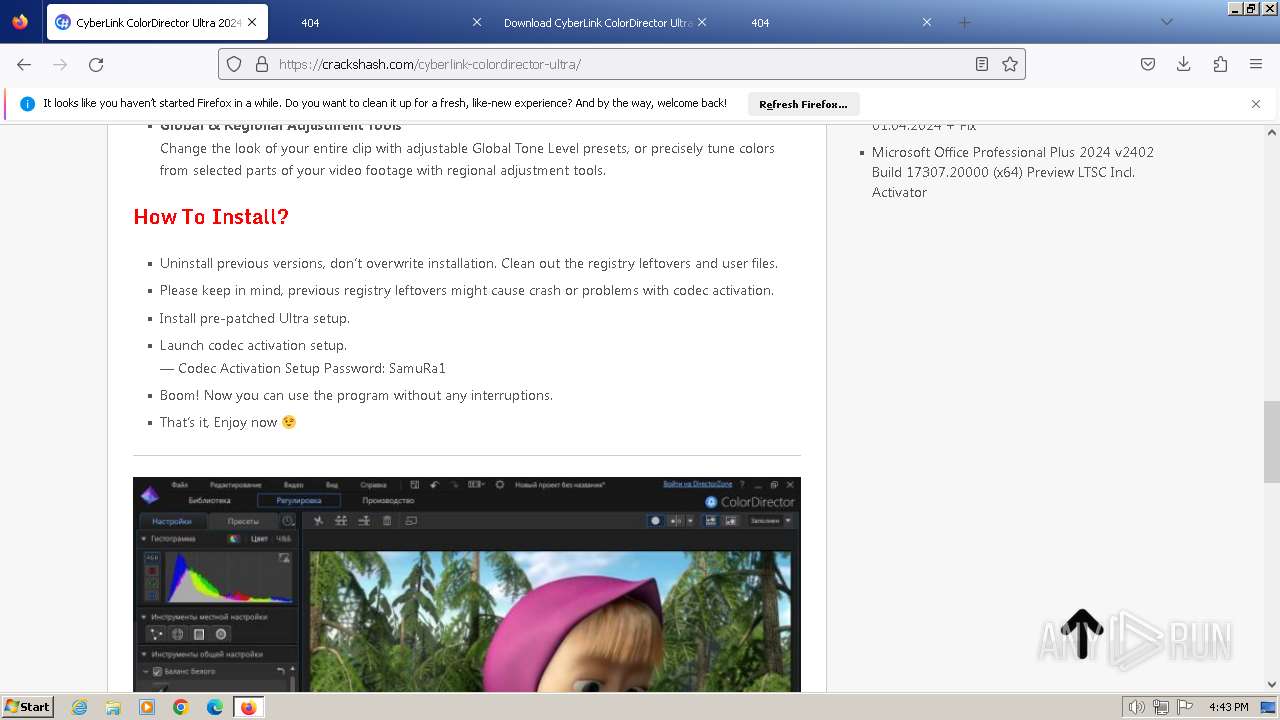Viewport: 1280px width, 720px height.
Task: Switch to the 404 tab after the Download tab
Action: (840, 22)
